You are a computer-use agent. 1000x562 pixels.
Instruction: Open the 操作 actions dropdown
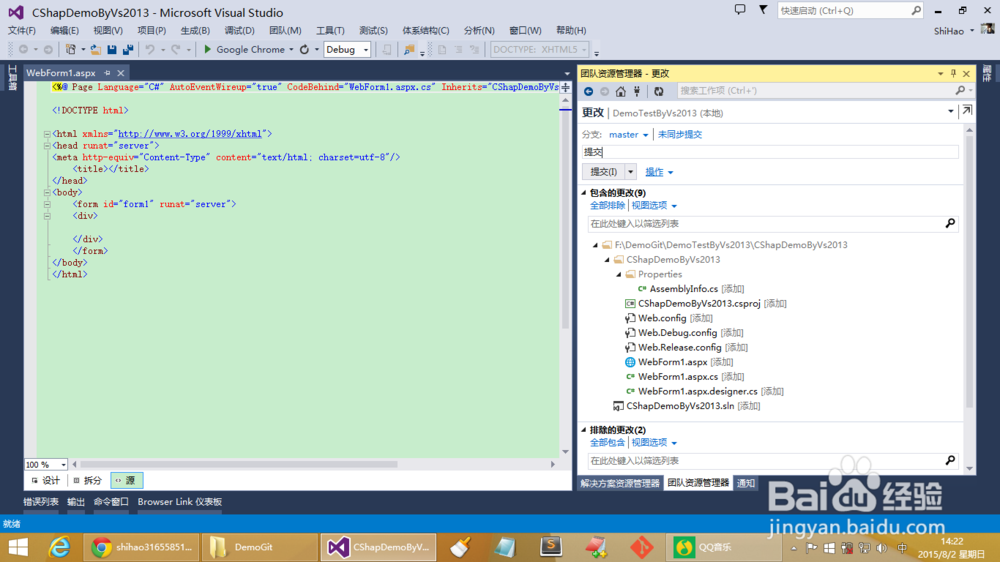(659, 172)
